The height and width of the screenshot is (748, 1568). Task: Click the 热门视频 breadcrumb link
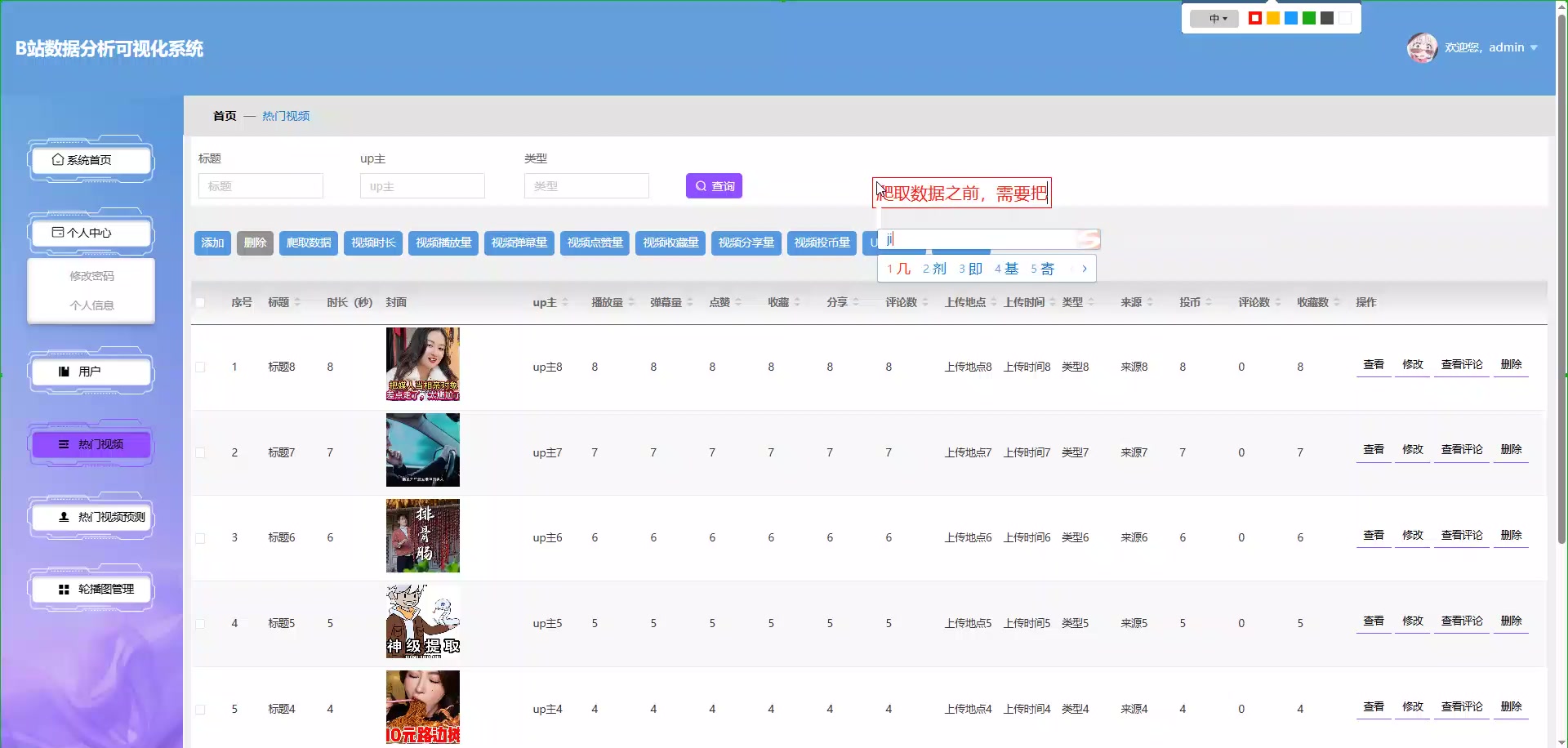tap(286, 116)
